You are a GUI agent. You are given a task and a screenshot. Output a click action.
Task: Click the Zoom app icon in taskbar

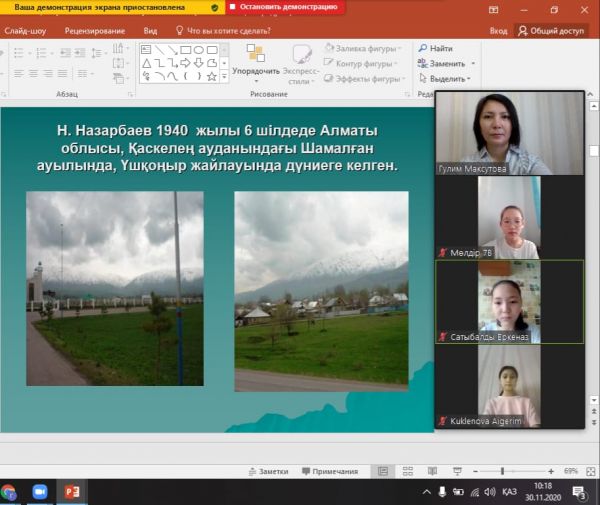coord(40,492)
